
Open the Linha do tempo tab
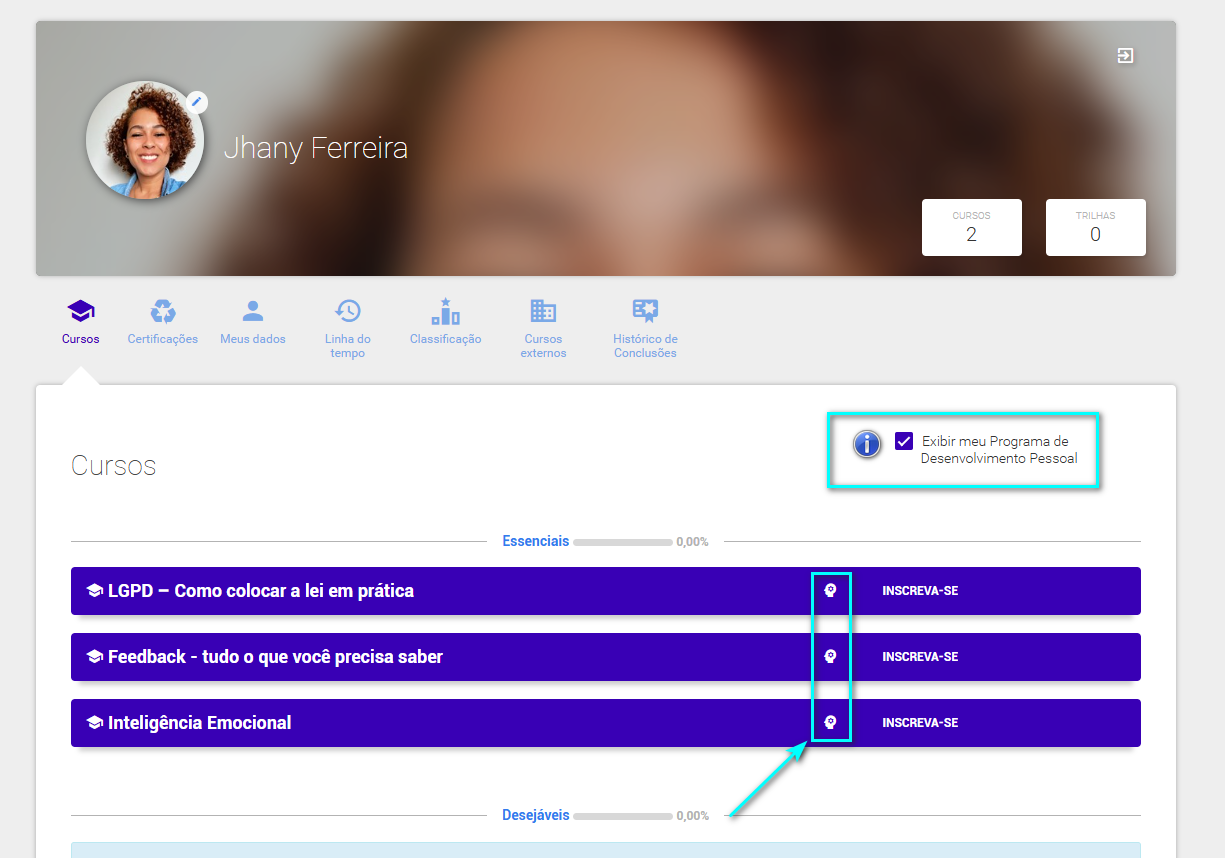coord(348,329)
